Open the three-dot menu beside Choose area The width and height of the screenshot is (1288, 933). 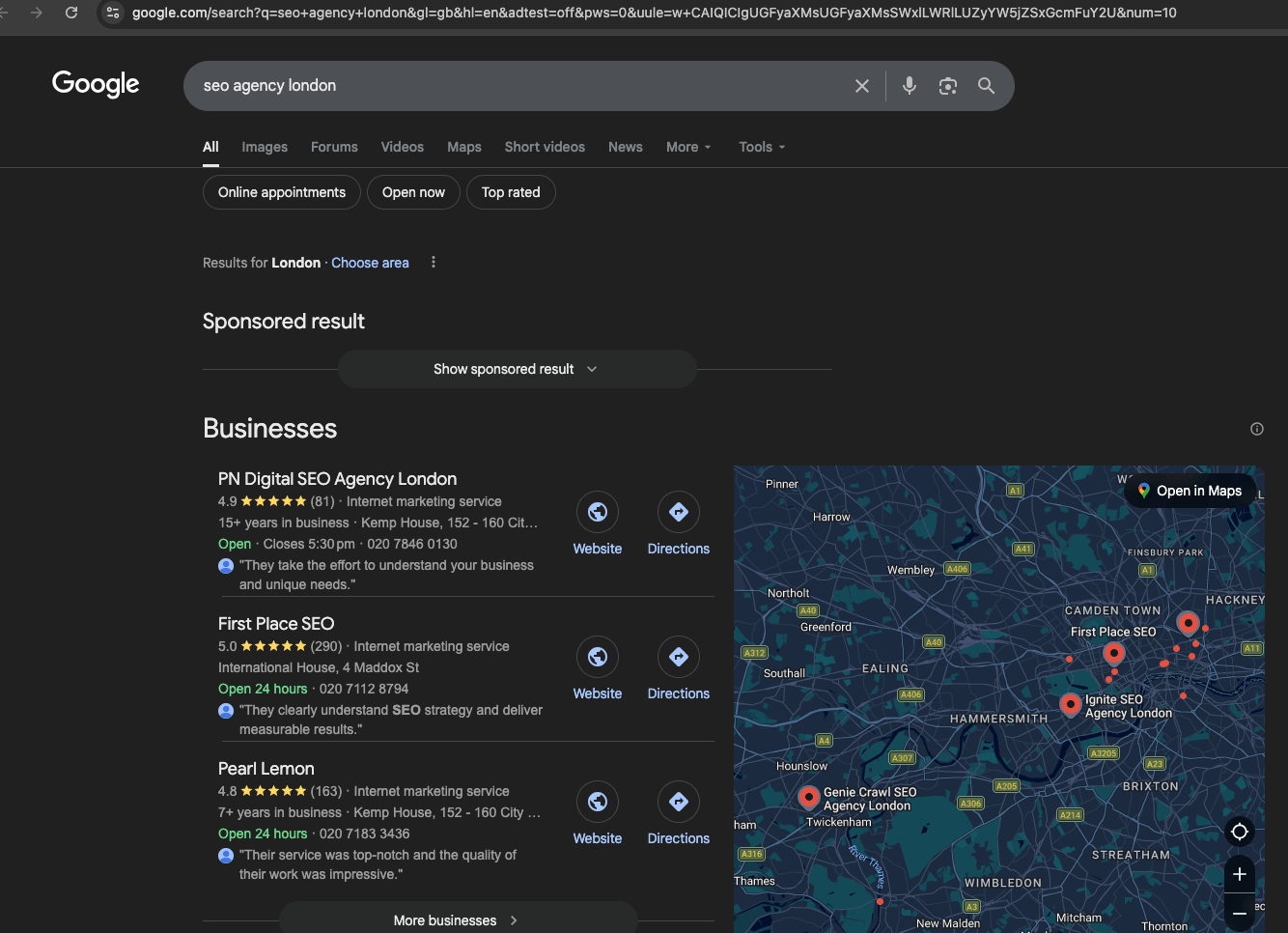coord(434,263)
